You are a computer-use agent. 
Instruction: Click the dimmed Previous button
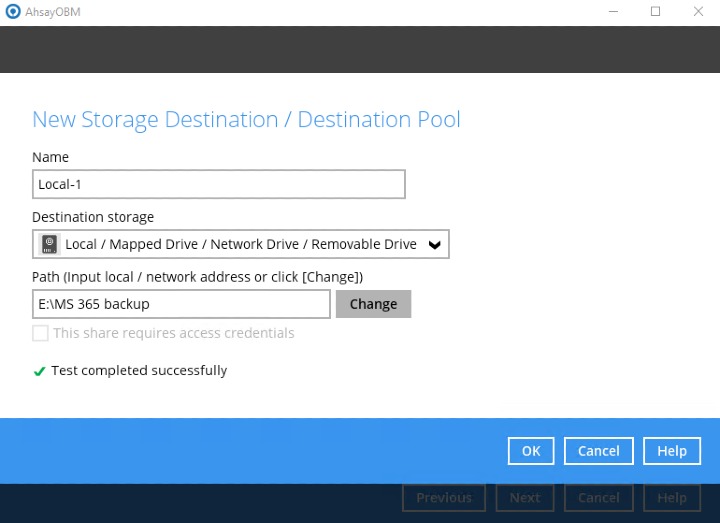pos(443,497)
